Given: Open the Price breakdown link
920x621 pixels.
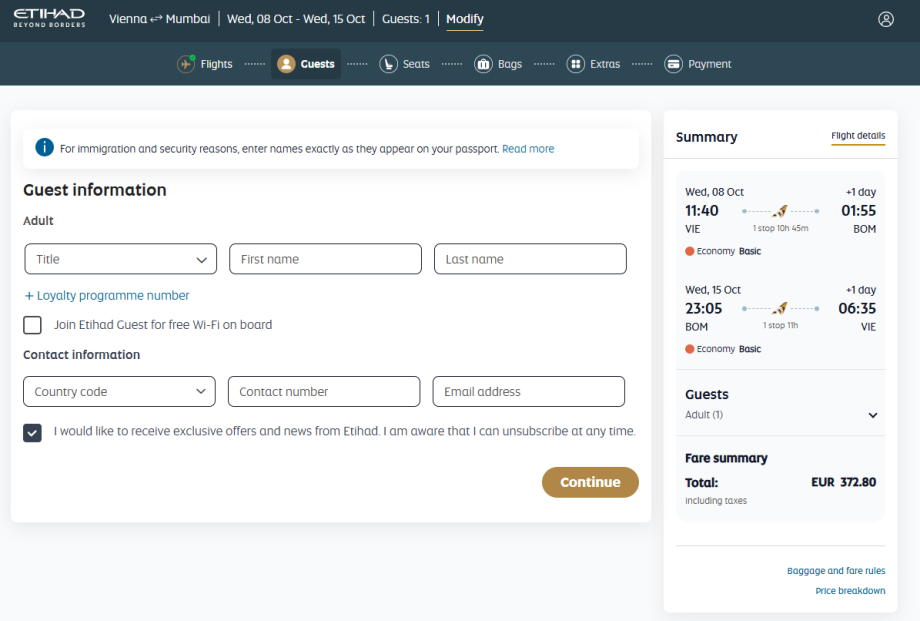Looking at the screenshot, I should tap(850, 591).
